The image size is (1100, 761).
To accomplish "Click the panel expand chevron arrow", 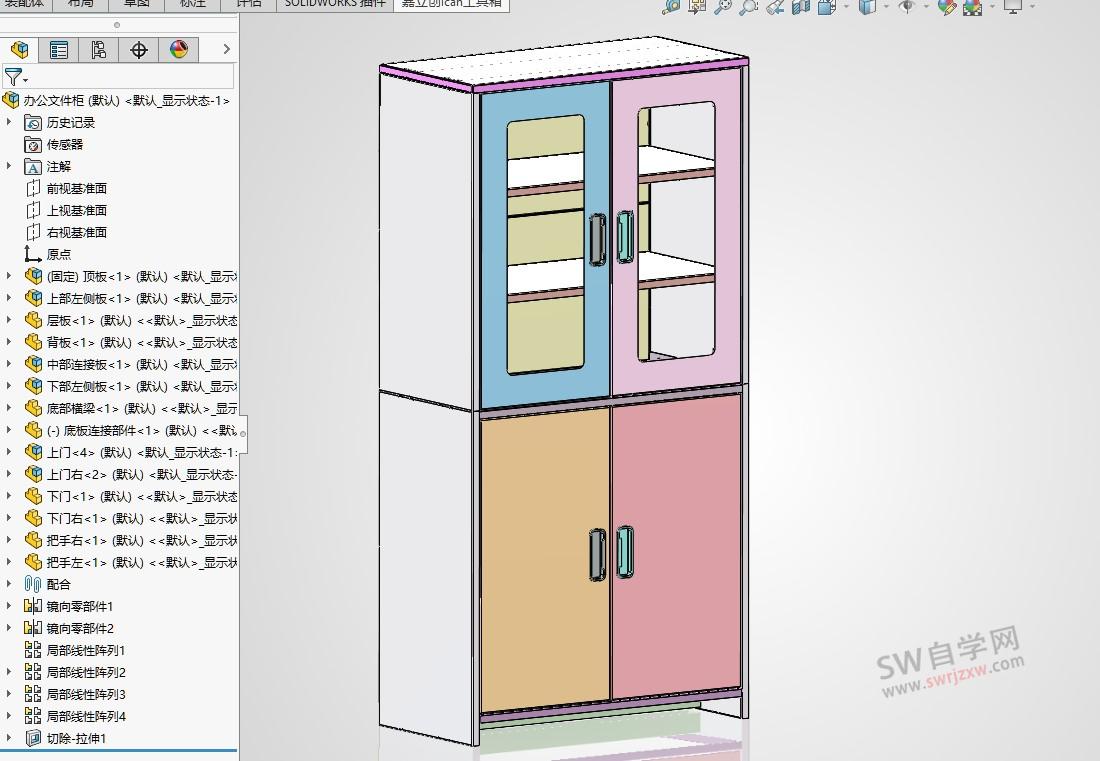I will pyautogui.click(x=225, y=49).
